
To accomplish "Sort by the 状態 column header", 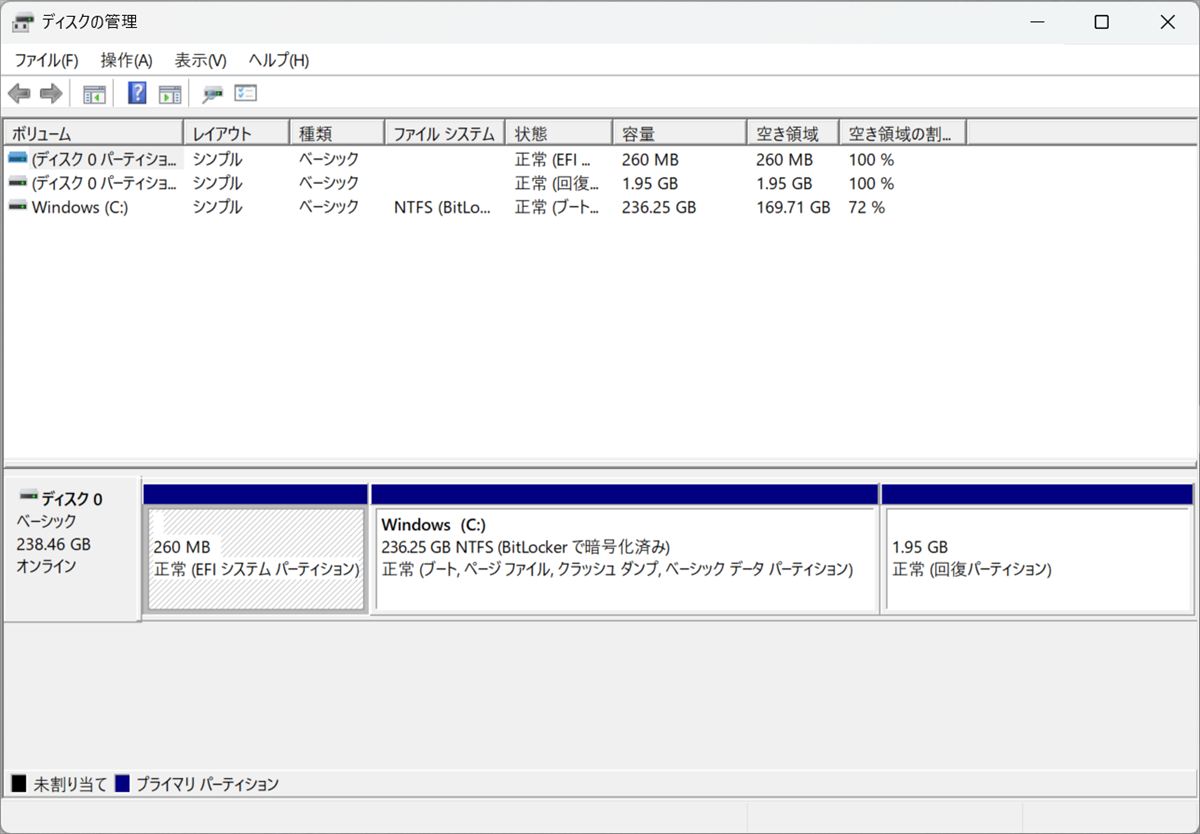I will [x=559, y=133].
